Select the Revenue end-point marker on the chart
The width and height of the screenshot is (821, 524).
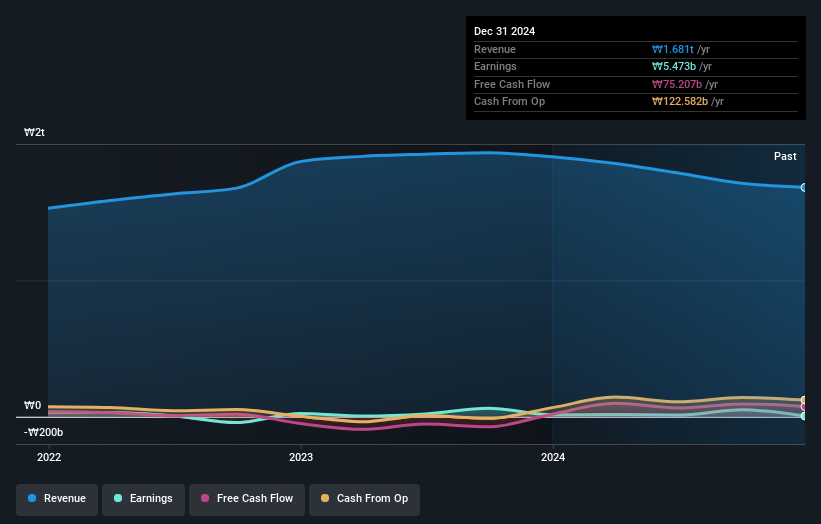click(804, 187)
